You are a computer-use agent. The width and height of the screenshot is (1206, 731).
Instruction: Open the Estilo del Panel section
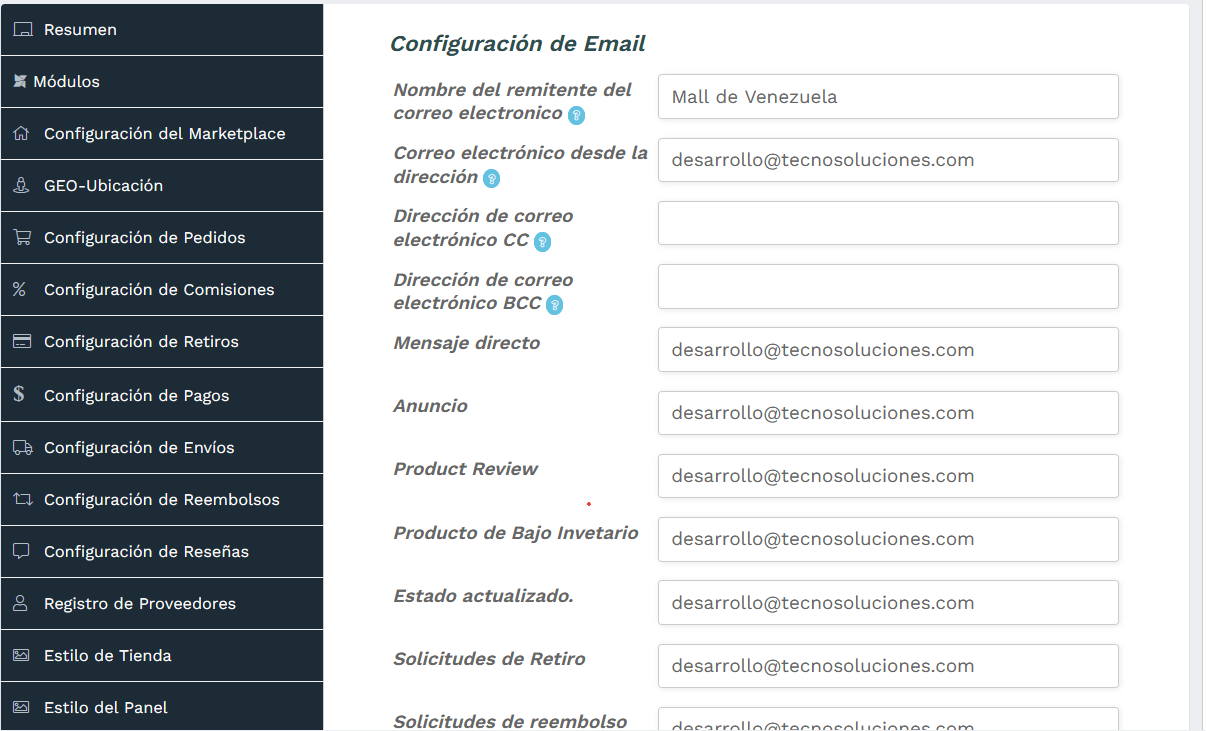163,707
